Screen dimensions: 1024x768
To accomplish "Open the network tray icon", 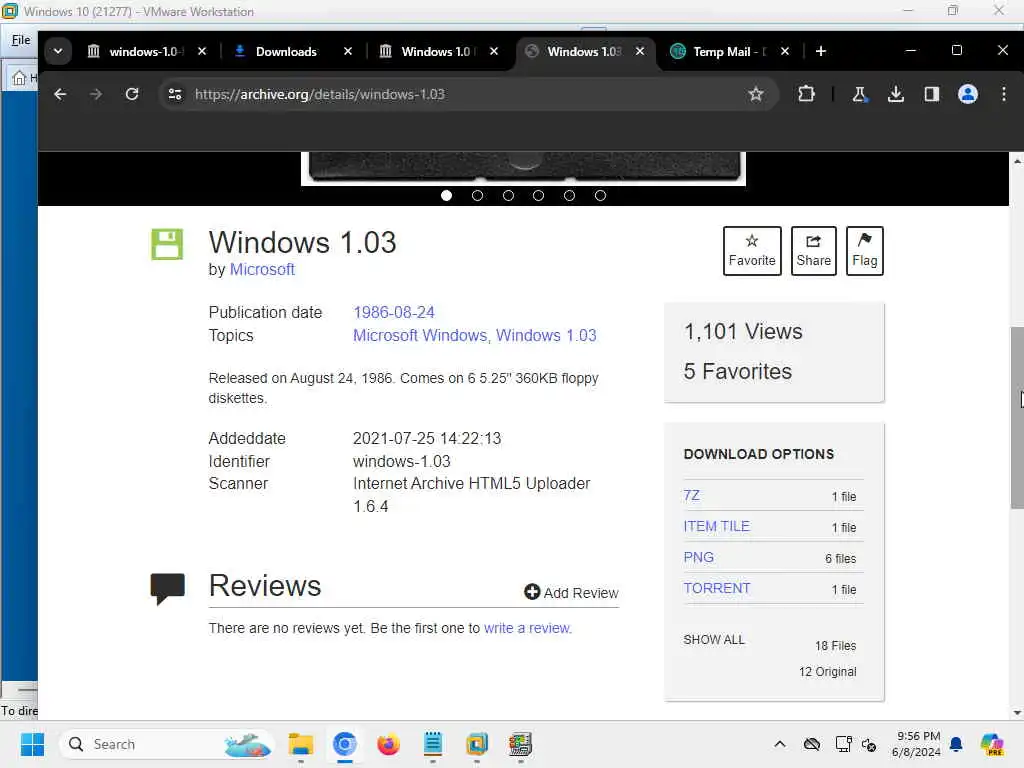I will [843, 744].
